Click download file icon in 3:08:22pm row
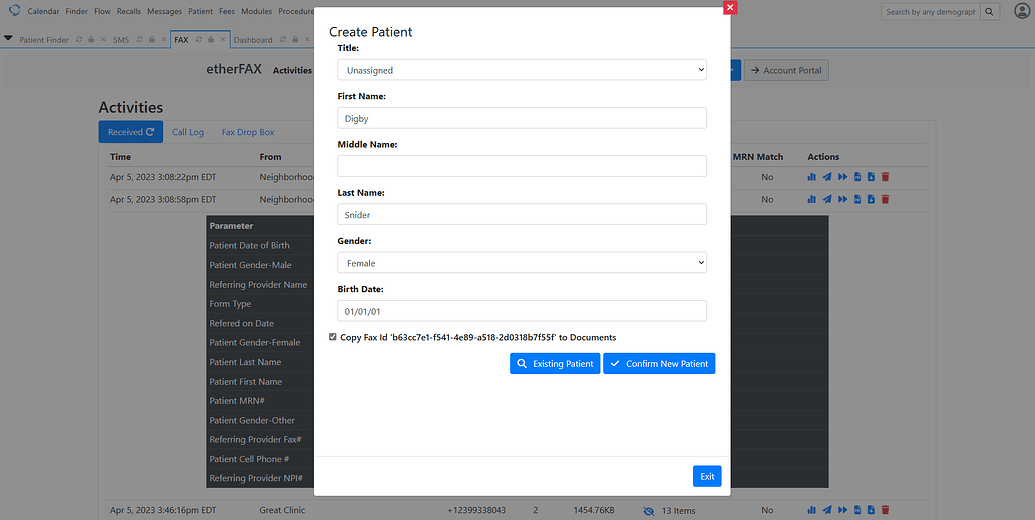The width and height of the screenshot is (1035, 520). pyautogui.click(x=871, y=177)
